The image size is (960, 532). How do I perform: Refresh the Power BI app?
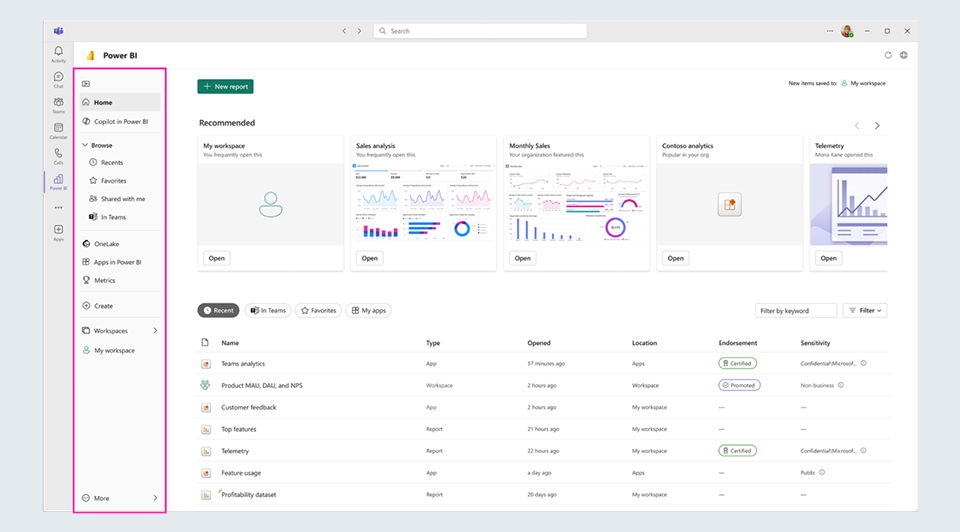point(888,55)
